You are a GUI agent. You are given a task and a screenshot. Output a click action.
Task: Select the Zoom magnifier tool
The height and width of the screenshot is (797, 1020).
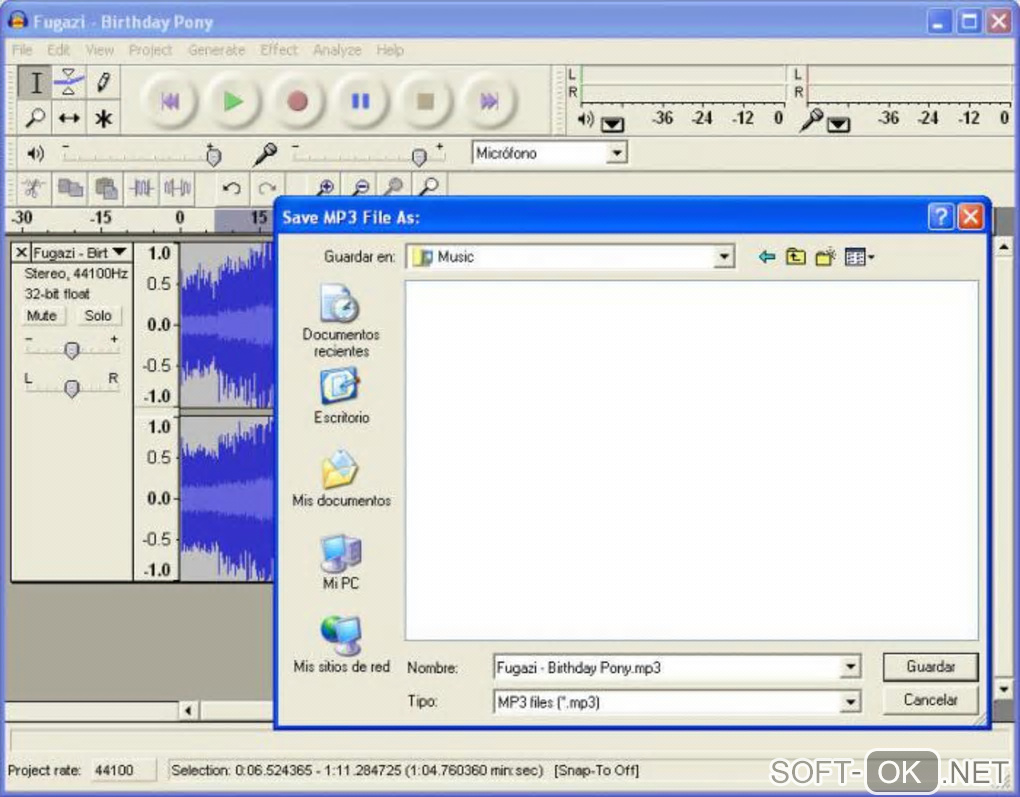pos(35,117)
